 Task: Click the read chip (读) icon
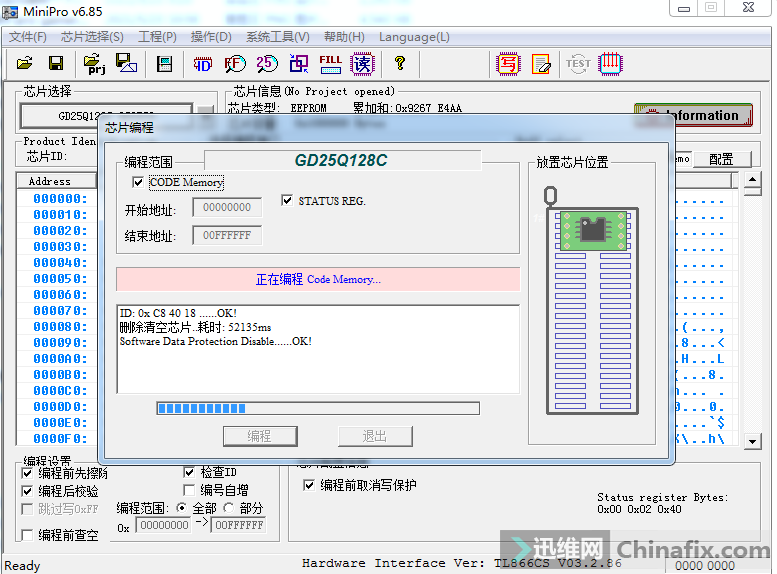tap(362, 64)
